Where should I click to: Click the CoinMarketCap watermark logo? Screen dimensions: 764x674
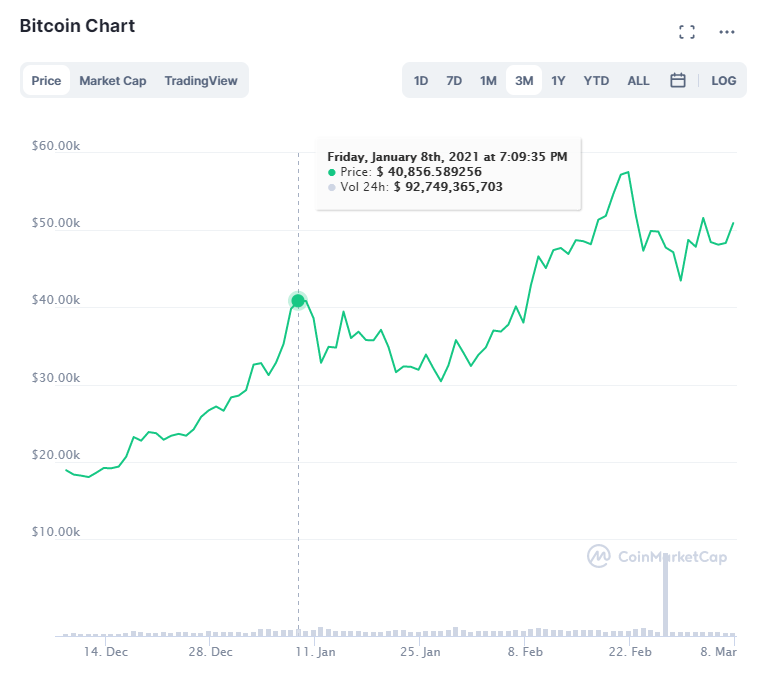(x=656, y=557)
